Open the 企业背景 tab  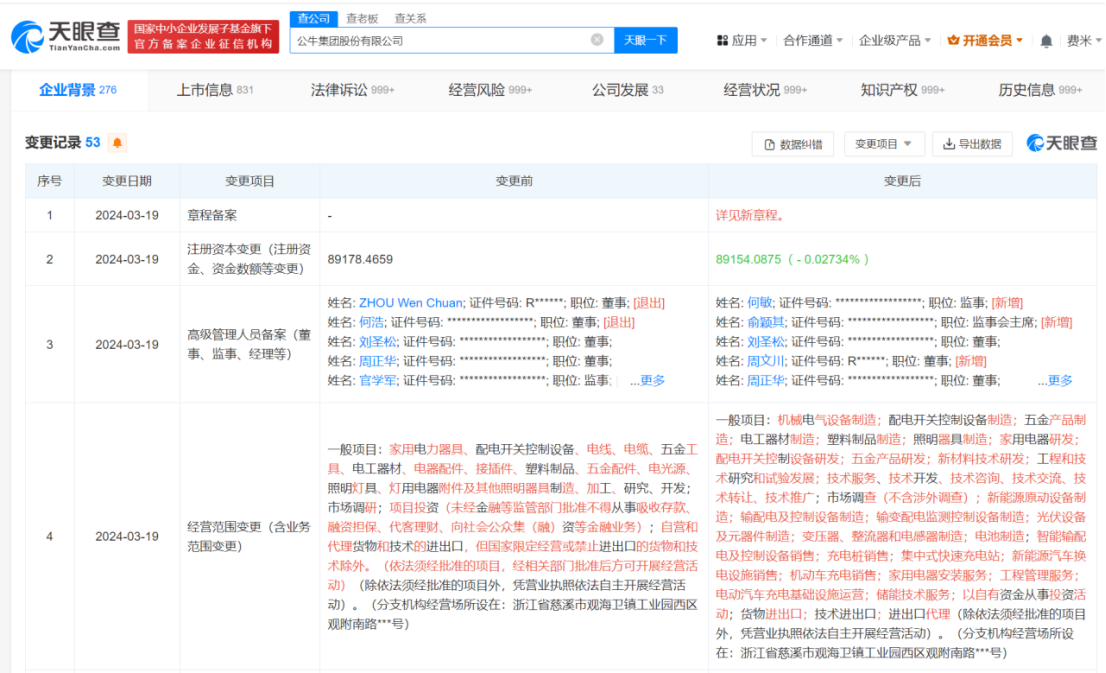click(78, 90)
